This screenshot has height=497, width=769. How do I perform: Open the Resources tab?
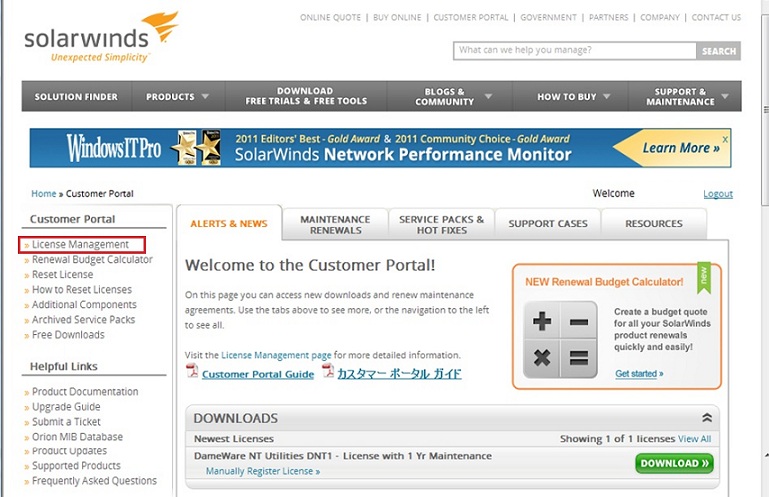click(x=654, y=224)
